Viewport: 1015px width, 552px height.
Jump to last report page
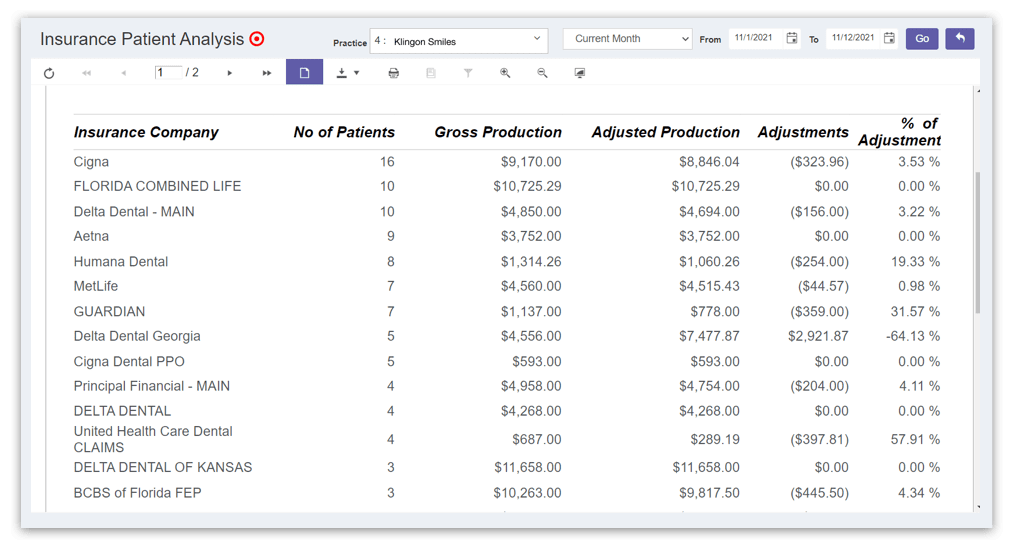(x=267, y=73)
